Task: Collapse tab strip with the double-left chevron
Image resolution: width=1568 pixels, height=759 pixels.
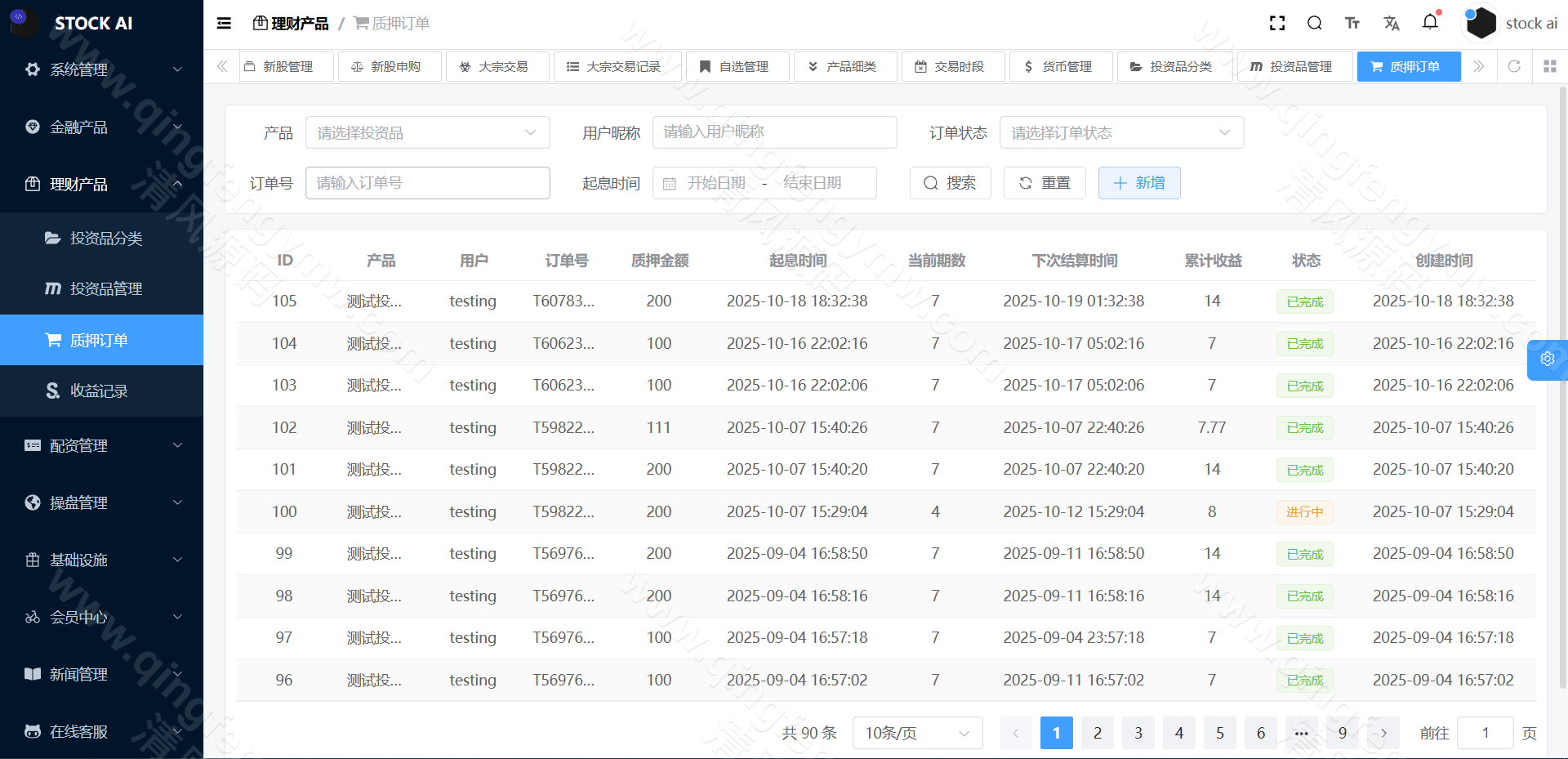Action: point(221,66)
